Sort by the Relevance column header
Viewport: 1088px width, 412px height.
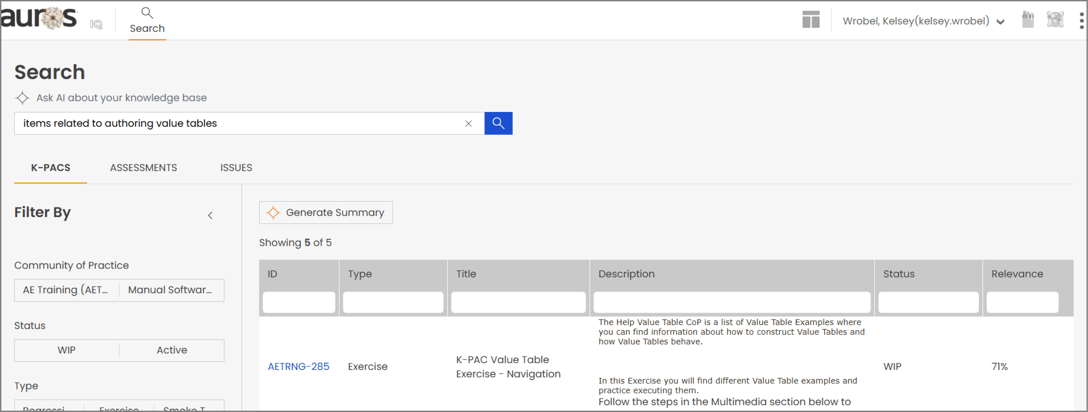point(1017,274)
